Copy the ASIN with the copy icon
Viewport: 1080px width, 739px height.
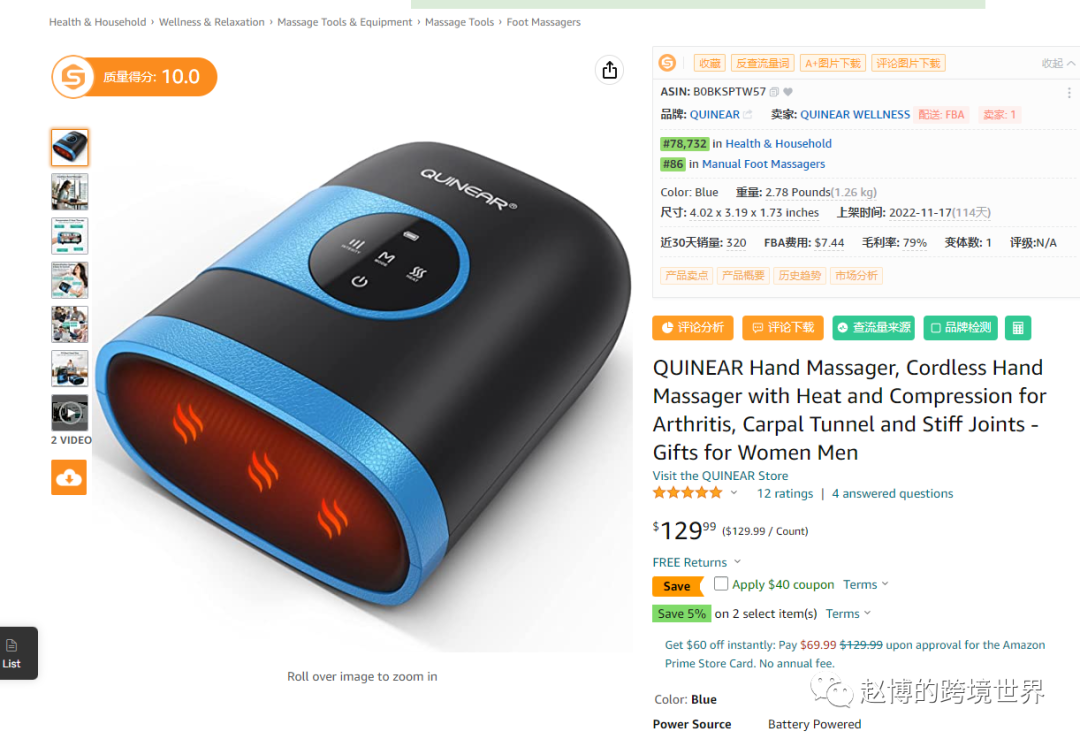[774, 92]
